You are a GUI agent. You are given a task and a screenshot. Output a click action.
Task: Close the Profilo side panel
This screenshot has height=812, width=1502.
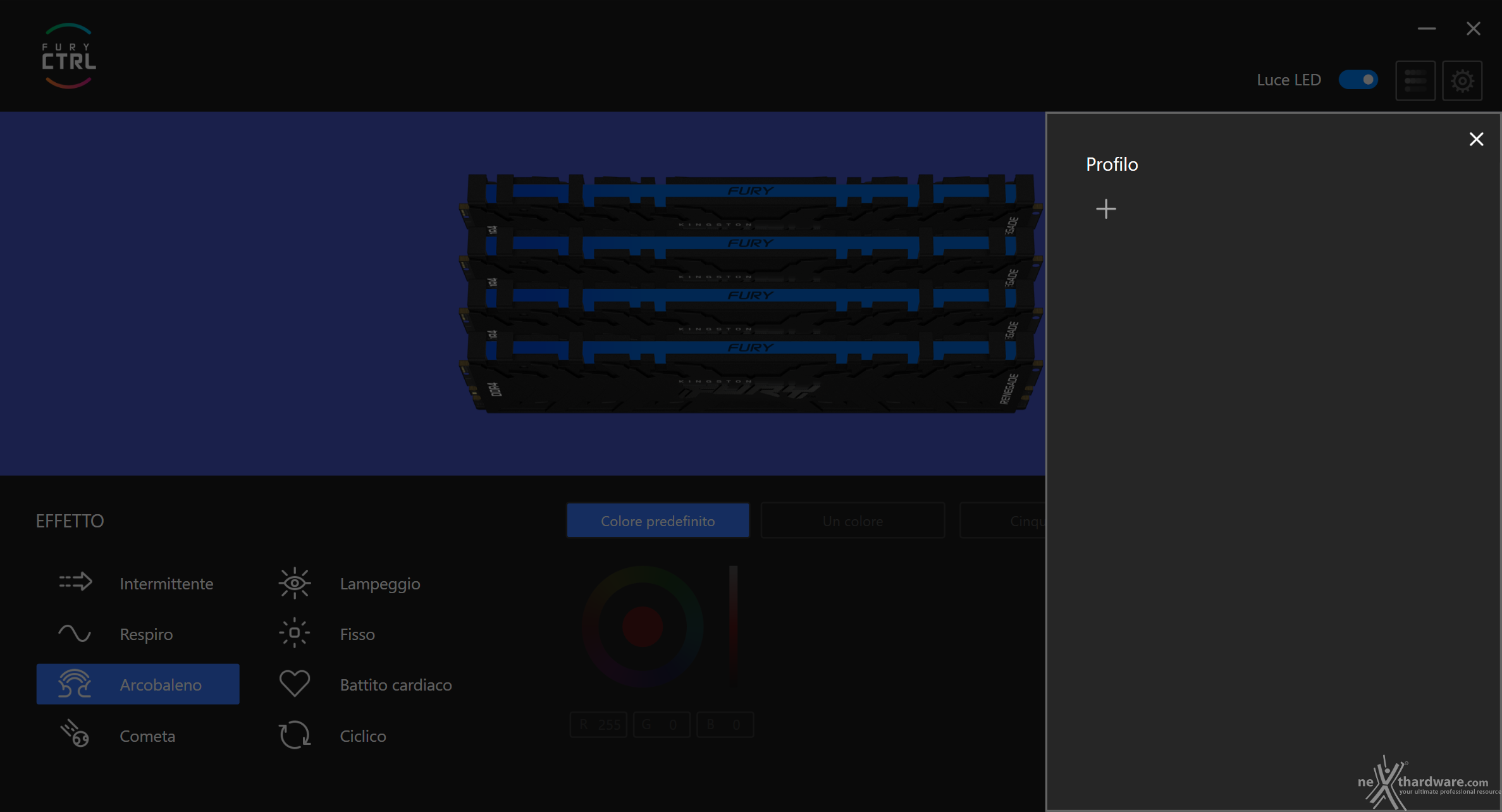(x=1476, y=139)
